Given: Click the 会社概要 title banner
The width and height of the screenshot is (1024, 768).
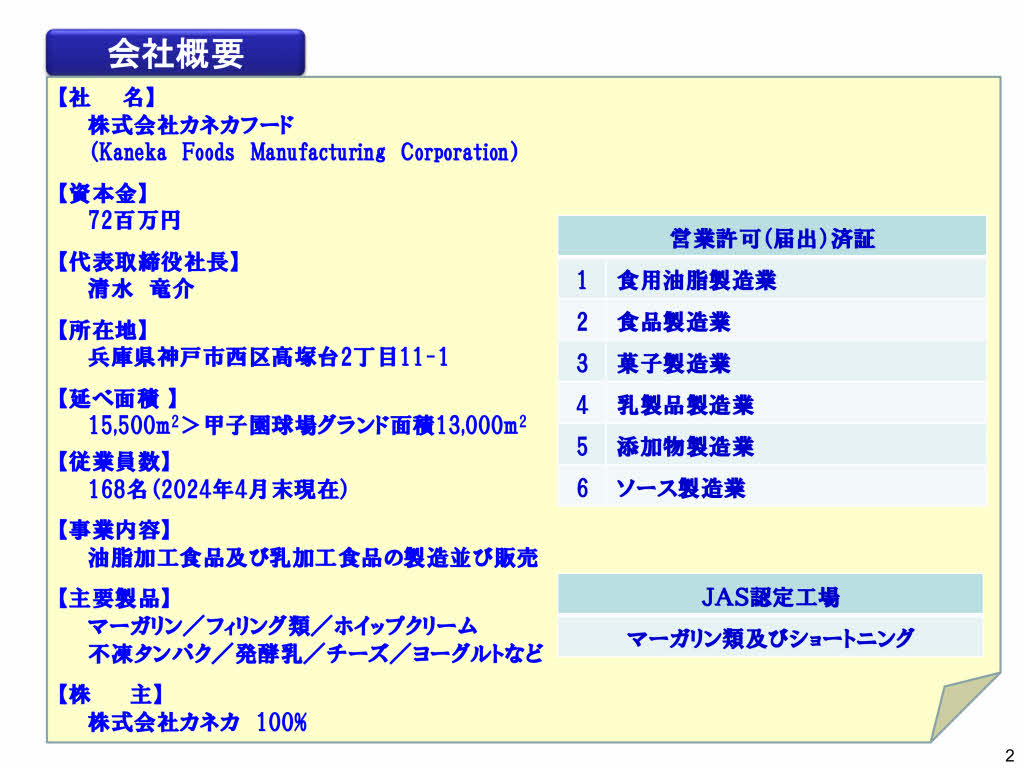Looking at the screenshot, I should point(176,53).
